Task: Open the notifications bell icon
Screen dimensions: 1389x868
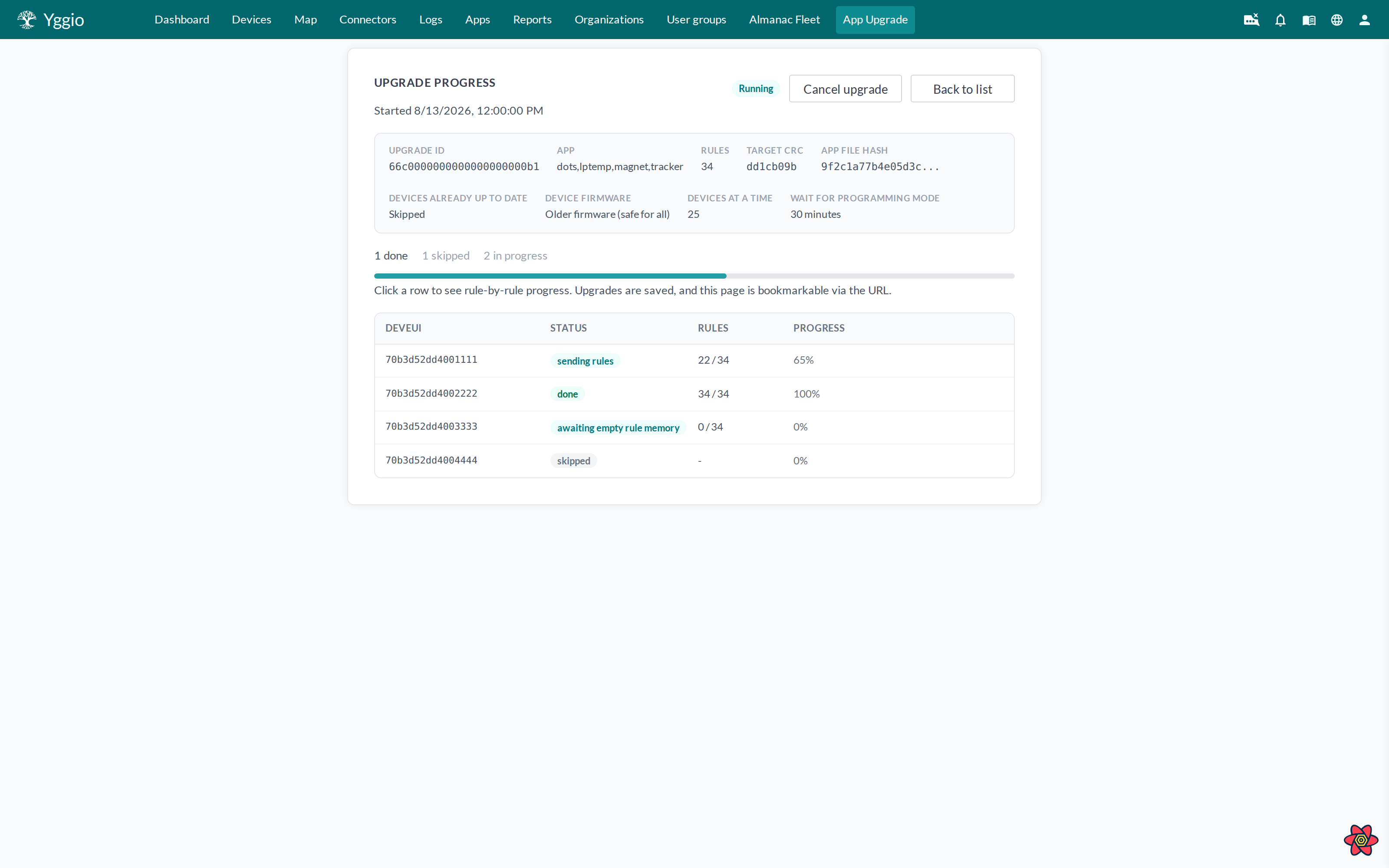Action: (x=1280, y=20)
